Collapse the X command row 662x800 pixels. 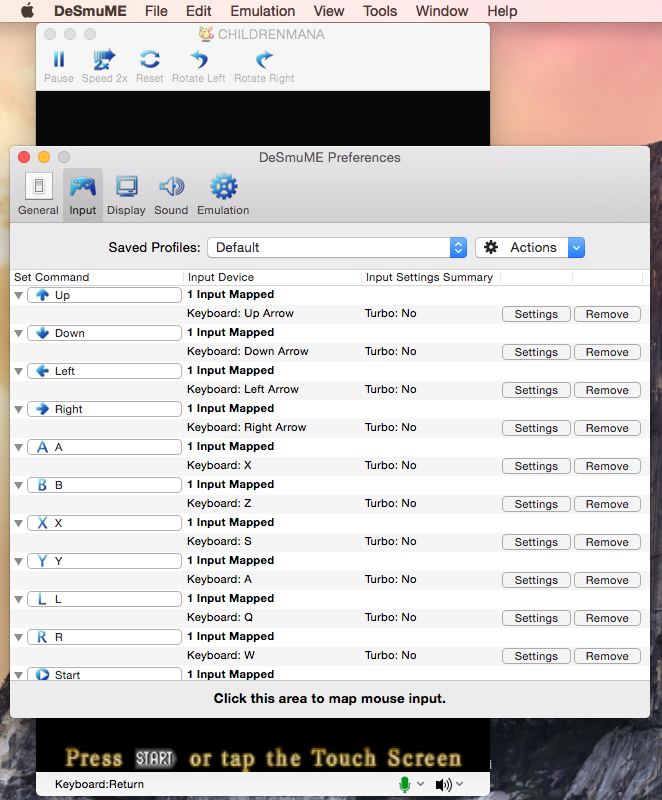[18, 523]
